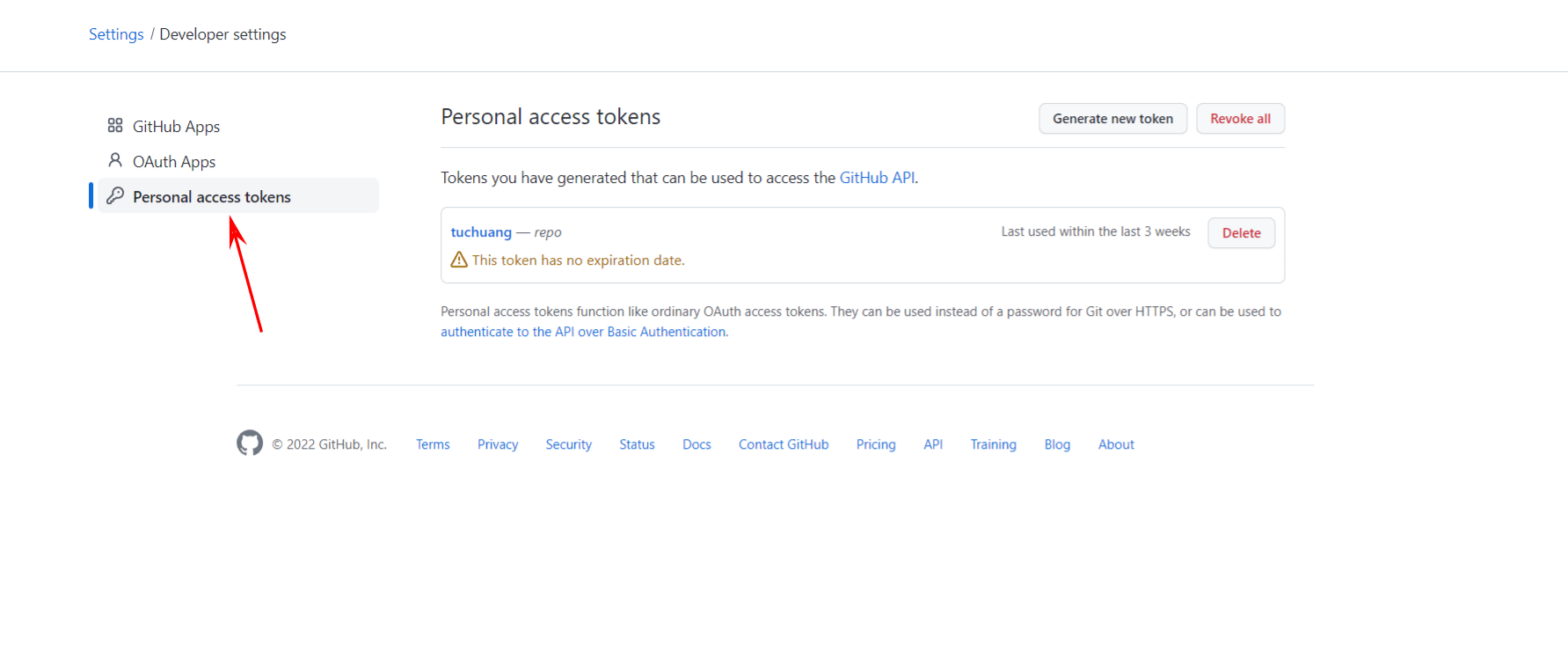The width and height of the screenshot is (1568, 667).
Task: Click the GitHub Apps grid icon
Action: (x=115, y=126)
